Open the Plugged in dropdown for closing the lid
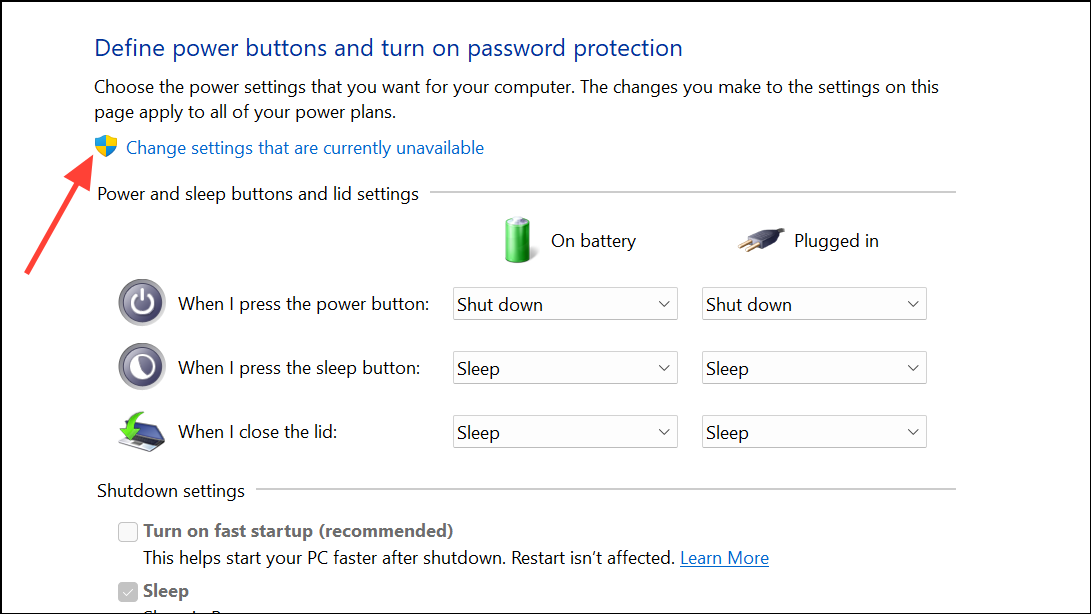The image size is (1091, 614). [x=813, y=431]
